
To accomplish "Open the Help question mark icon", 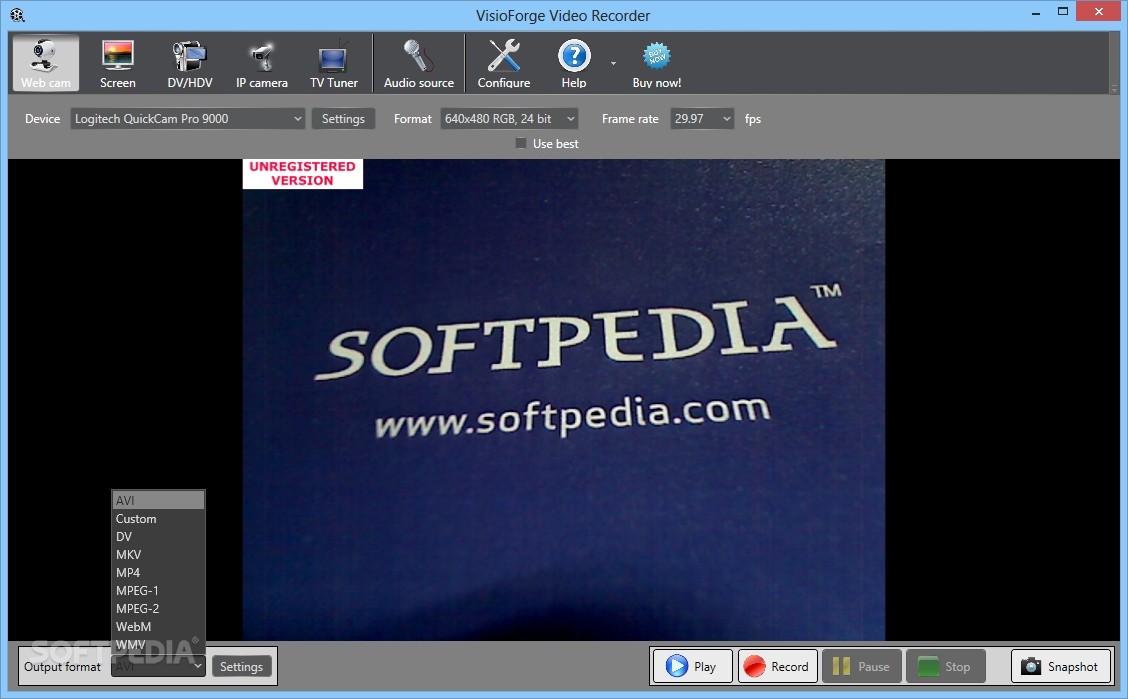I will tap(574, 56).
